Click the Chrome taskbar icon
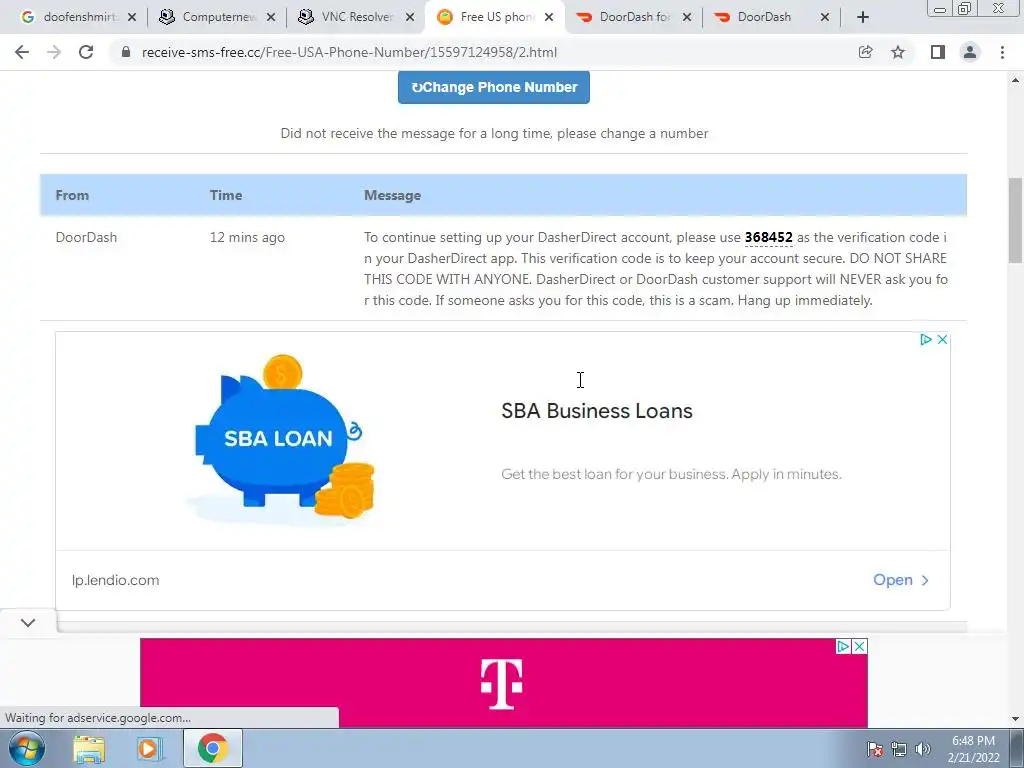The height and width of the screenshot is (768, 1024). click(x=212, y=748)
